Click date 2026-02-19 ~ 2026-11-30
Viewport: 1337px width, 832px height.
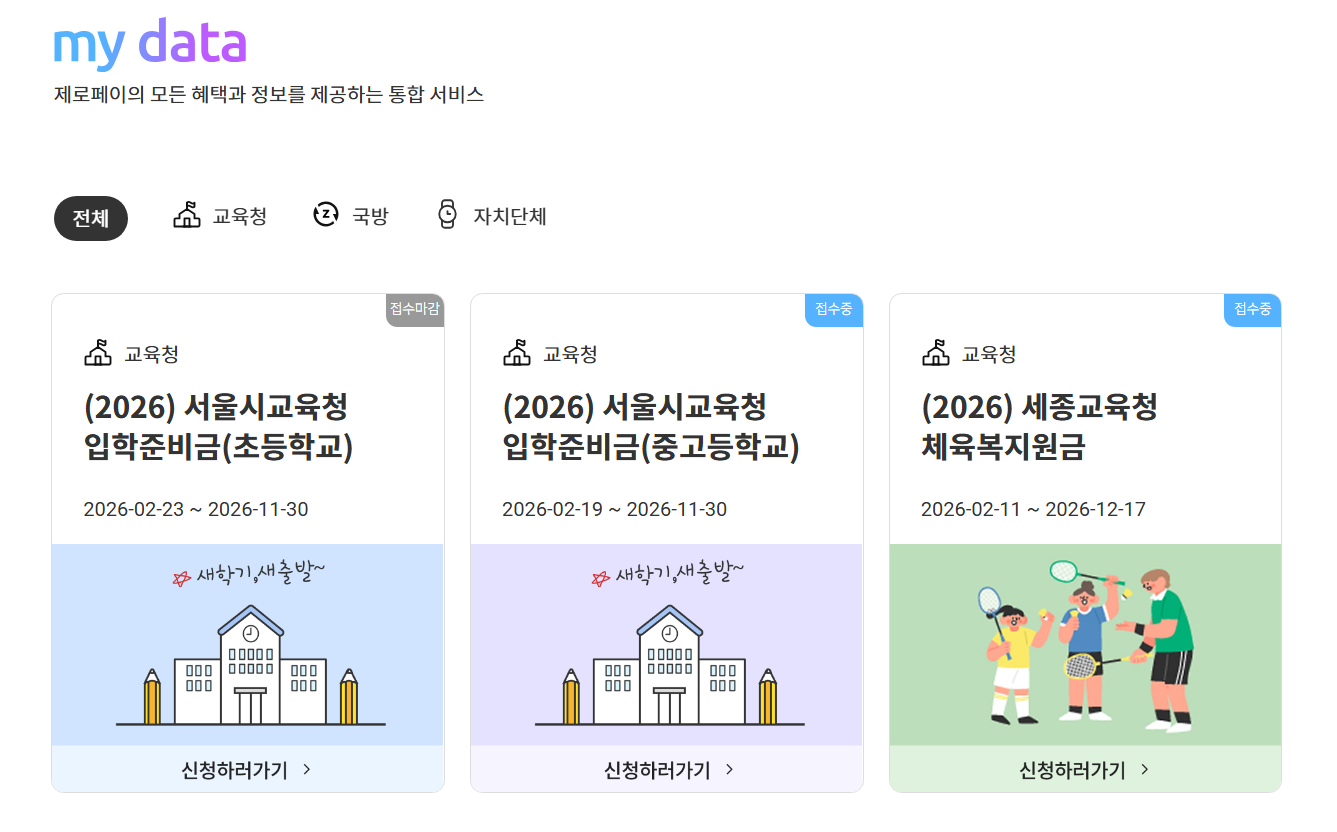click(x=615, y=509)
